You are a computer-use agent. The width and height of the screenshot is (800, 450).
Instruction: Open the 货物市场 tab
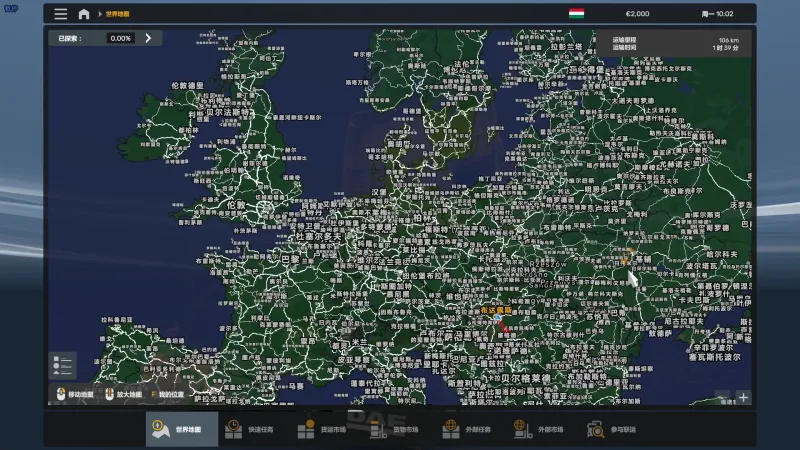coord(399,429)
